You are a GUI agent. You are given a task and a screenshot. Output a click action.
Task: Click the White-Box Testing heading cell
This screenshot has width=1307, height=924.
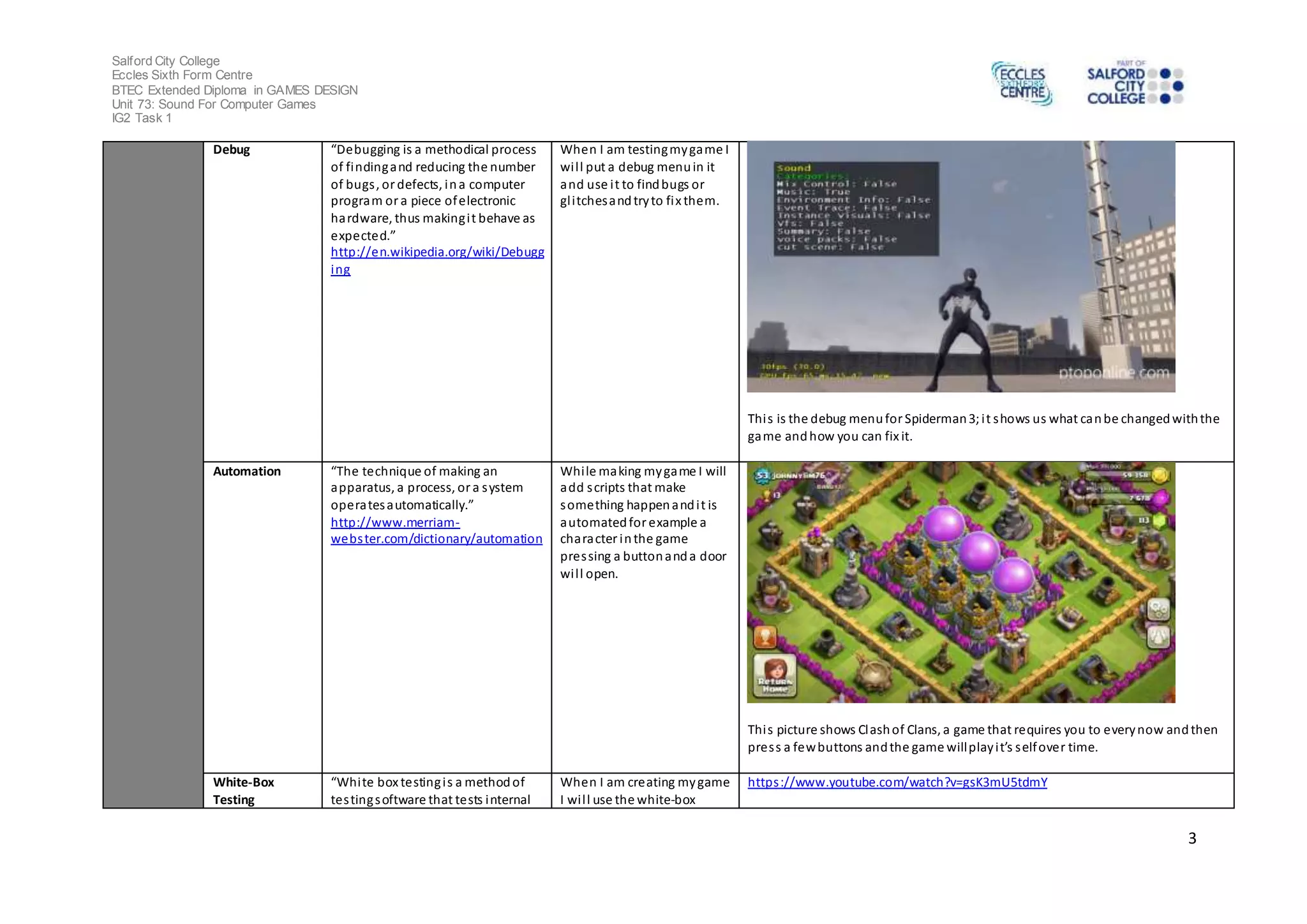243,791
